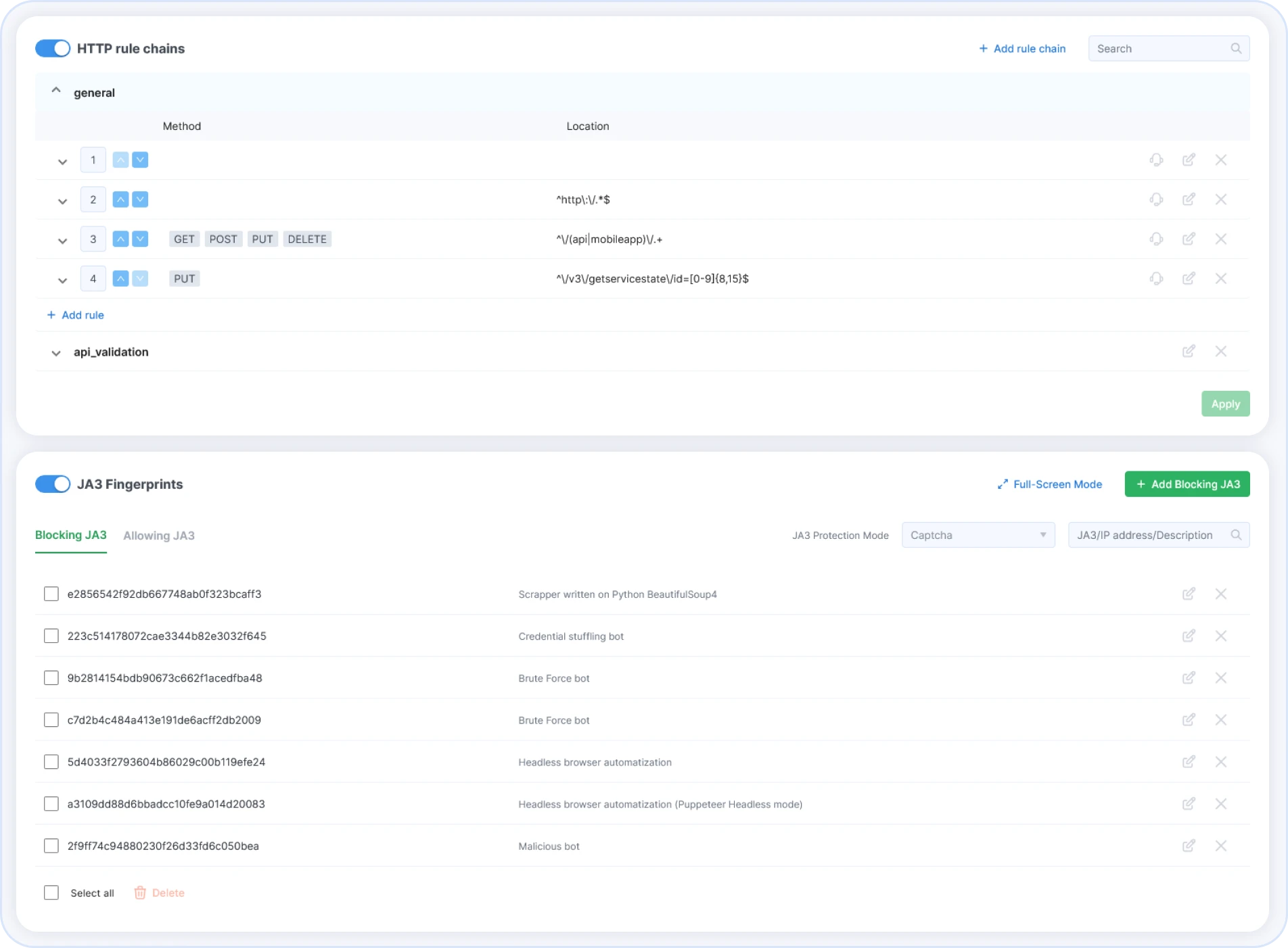Image resolution: width=1288 pixels, height=948 pixels.
Task: Open JA3 Protection Mode Captcha dropdown
Action: click(x=978, y=536)
